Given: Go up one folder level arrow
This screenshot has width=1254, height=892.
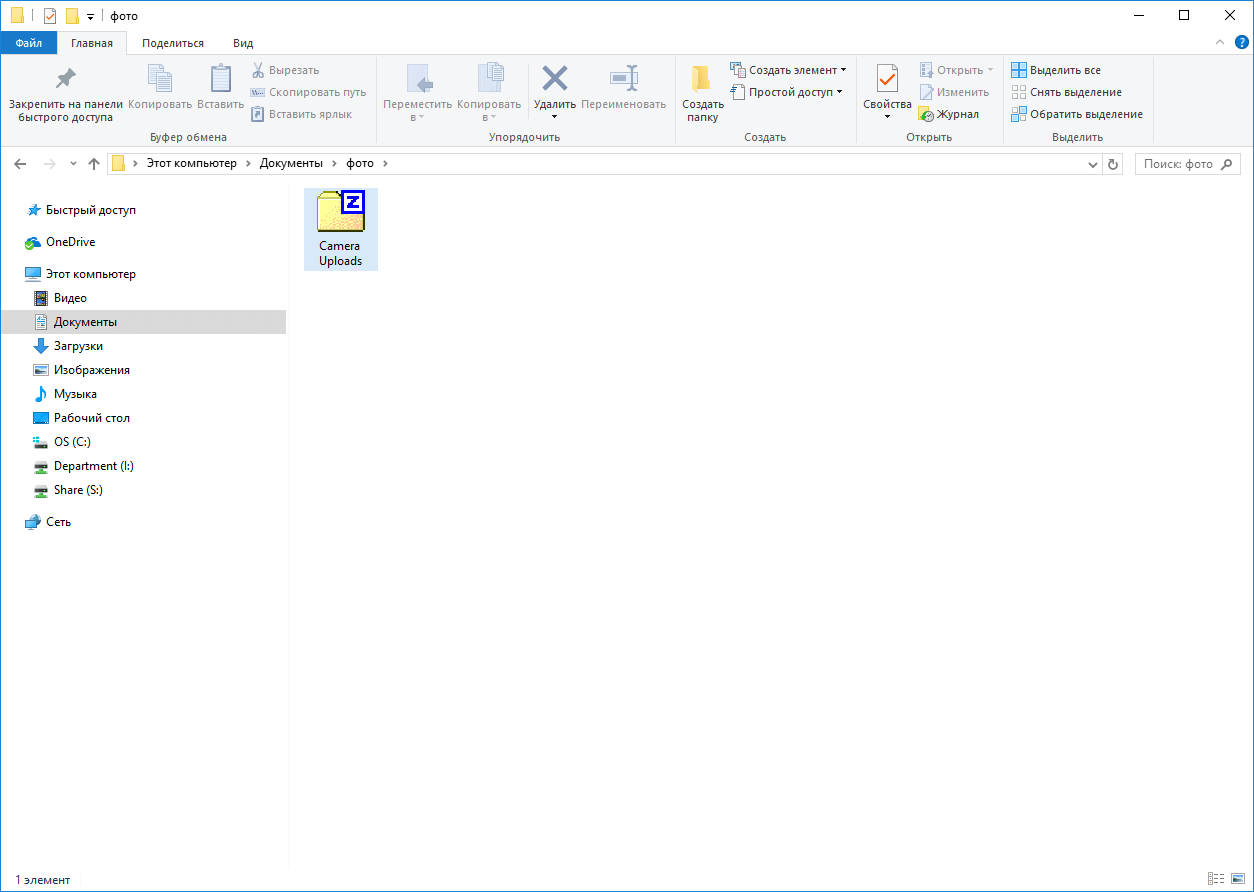Looking at the screenshot, I should pyautogui.click(x=94, y=164).
